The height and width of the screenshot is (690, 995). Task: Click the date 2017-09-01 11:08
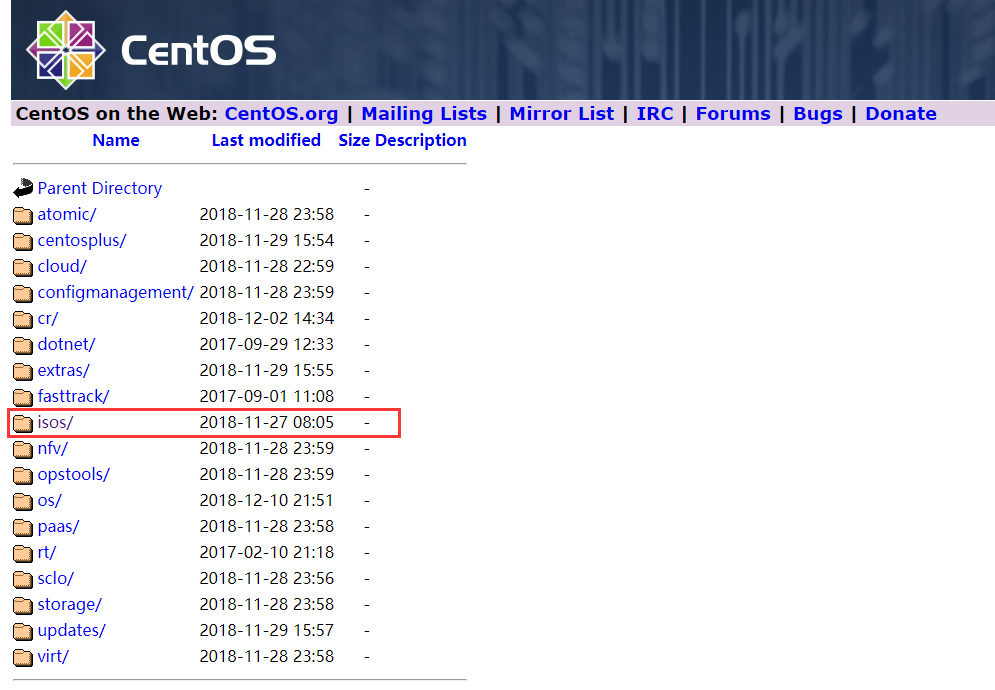pos(267,397)
